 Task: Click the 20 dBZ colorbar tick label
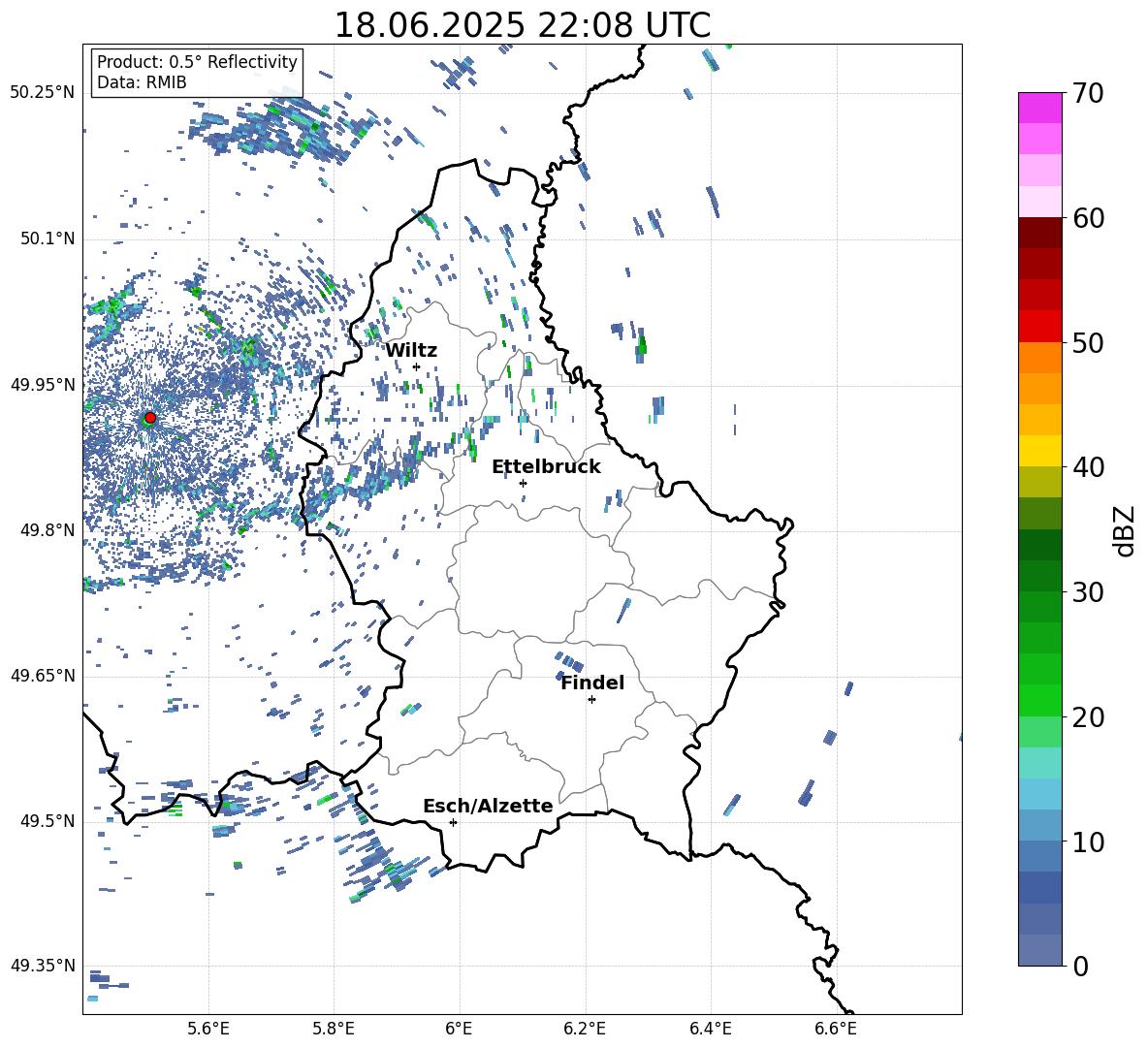click(x=1087, y=717)
